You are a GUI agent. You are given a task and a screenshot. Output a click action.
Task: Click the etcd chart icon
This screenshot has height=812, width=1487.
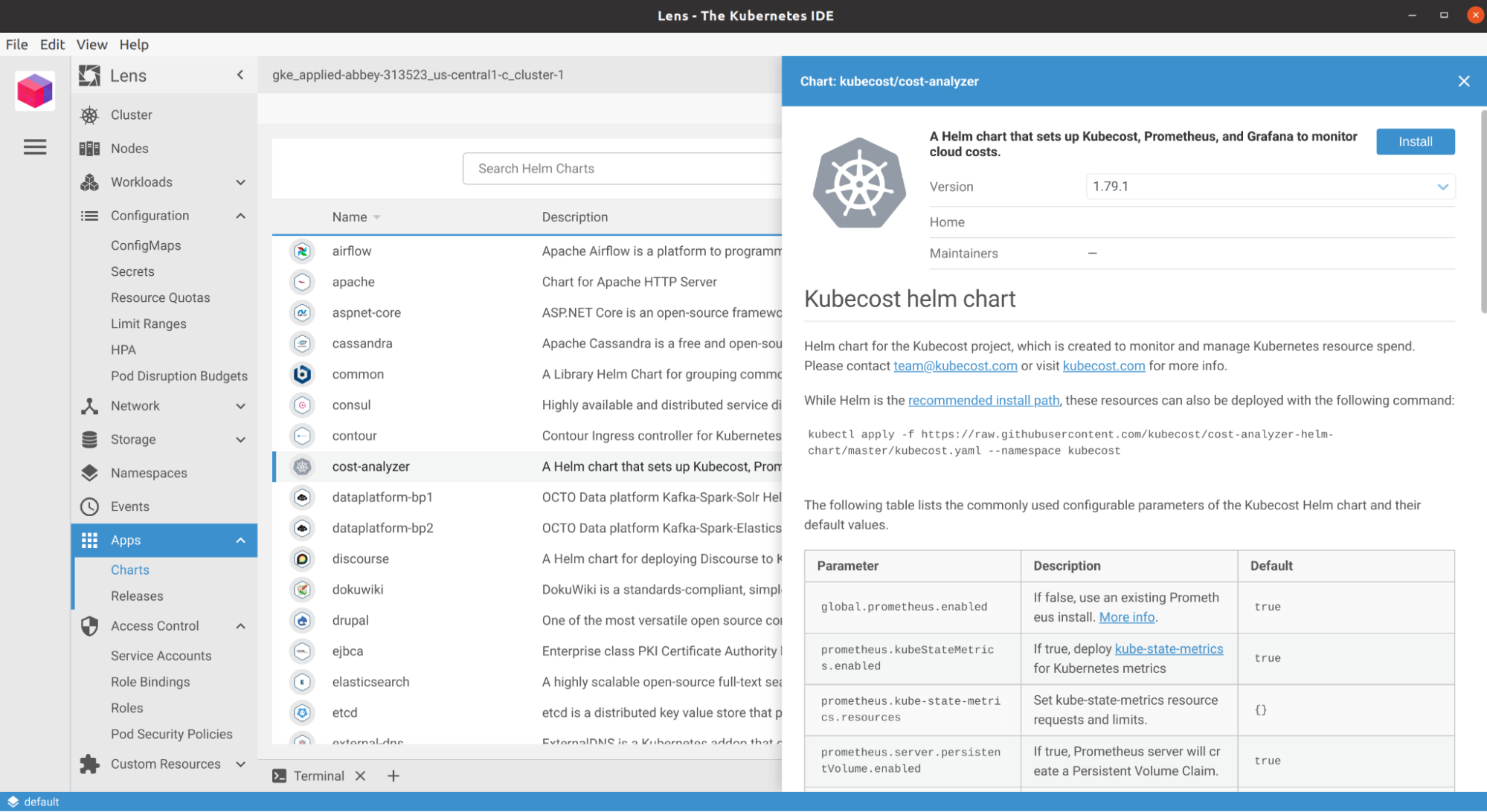[x=302, y=712]
